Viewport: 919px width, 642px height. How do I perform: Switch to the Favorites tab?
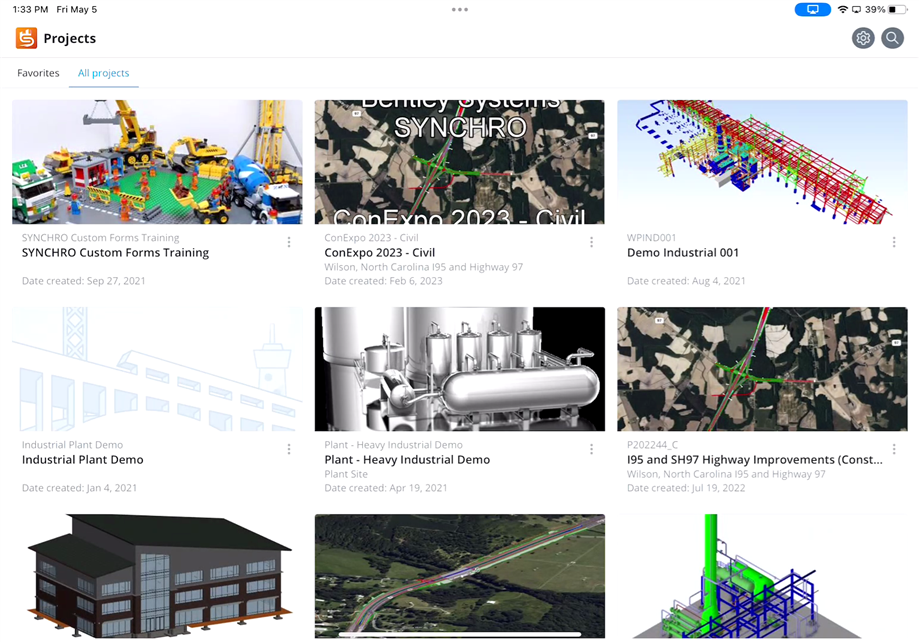pos(38,73)
